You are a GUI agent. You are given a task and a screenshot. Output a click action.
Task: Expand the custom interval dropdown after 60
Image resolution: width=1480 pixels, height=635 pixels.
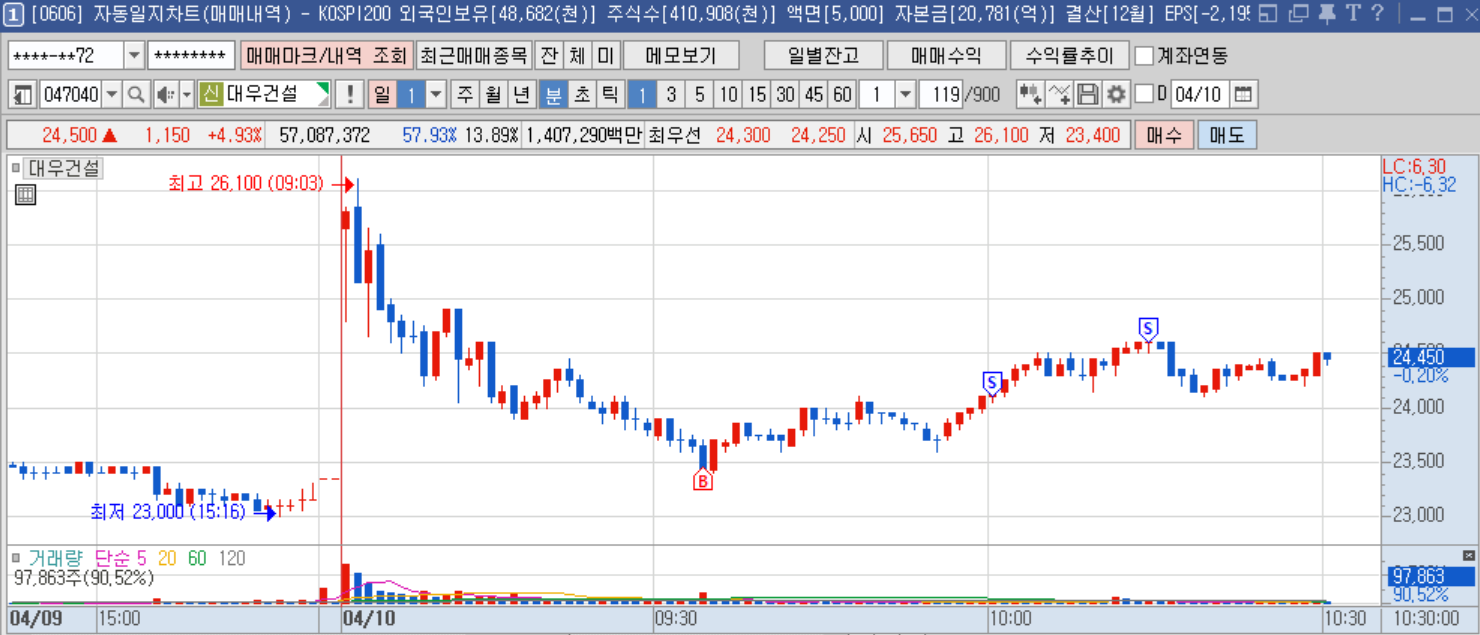point(905,95)
